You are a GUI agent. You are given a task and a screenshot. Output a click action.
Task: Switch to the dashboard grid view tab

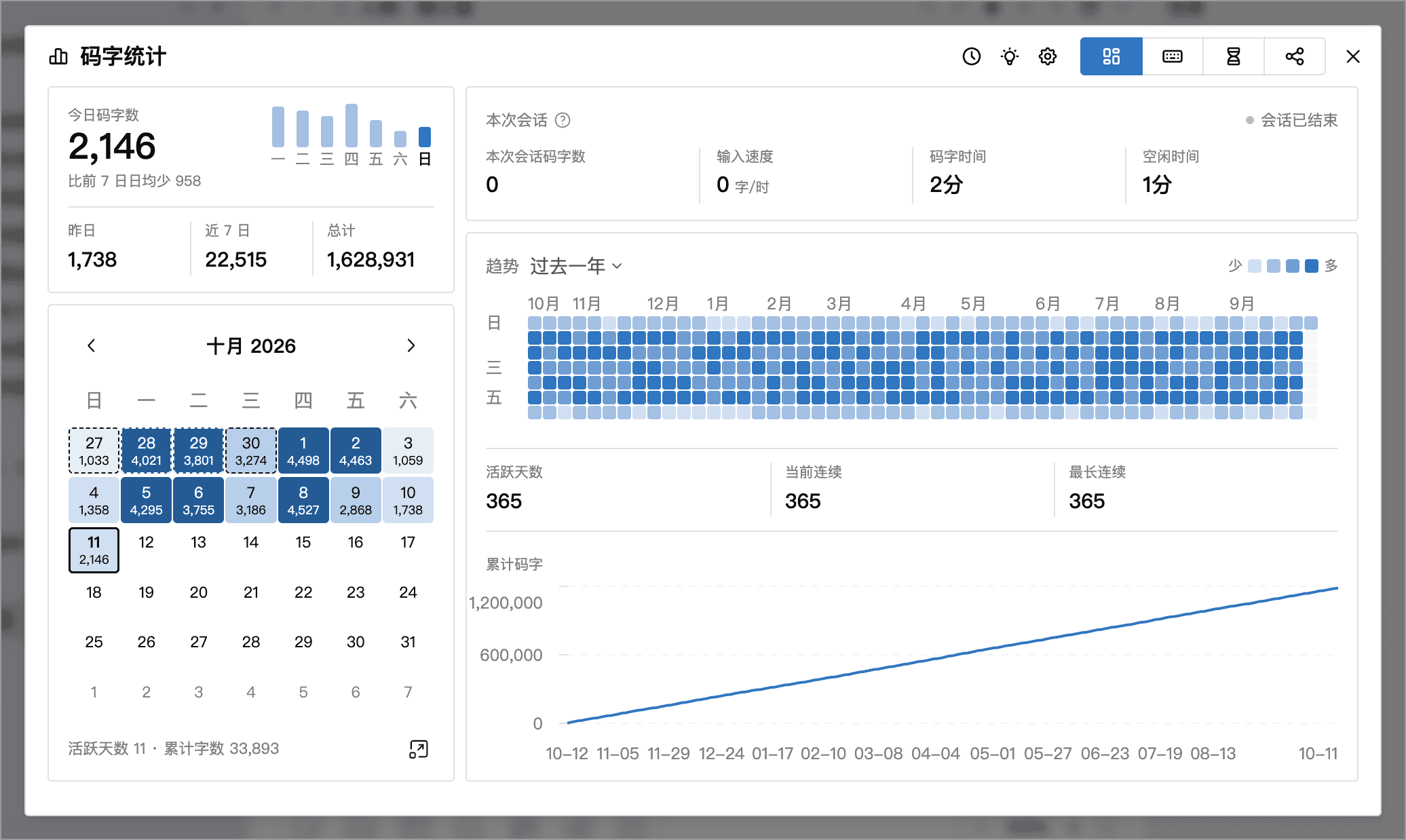tap(1111, 56)
